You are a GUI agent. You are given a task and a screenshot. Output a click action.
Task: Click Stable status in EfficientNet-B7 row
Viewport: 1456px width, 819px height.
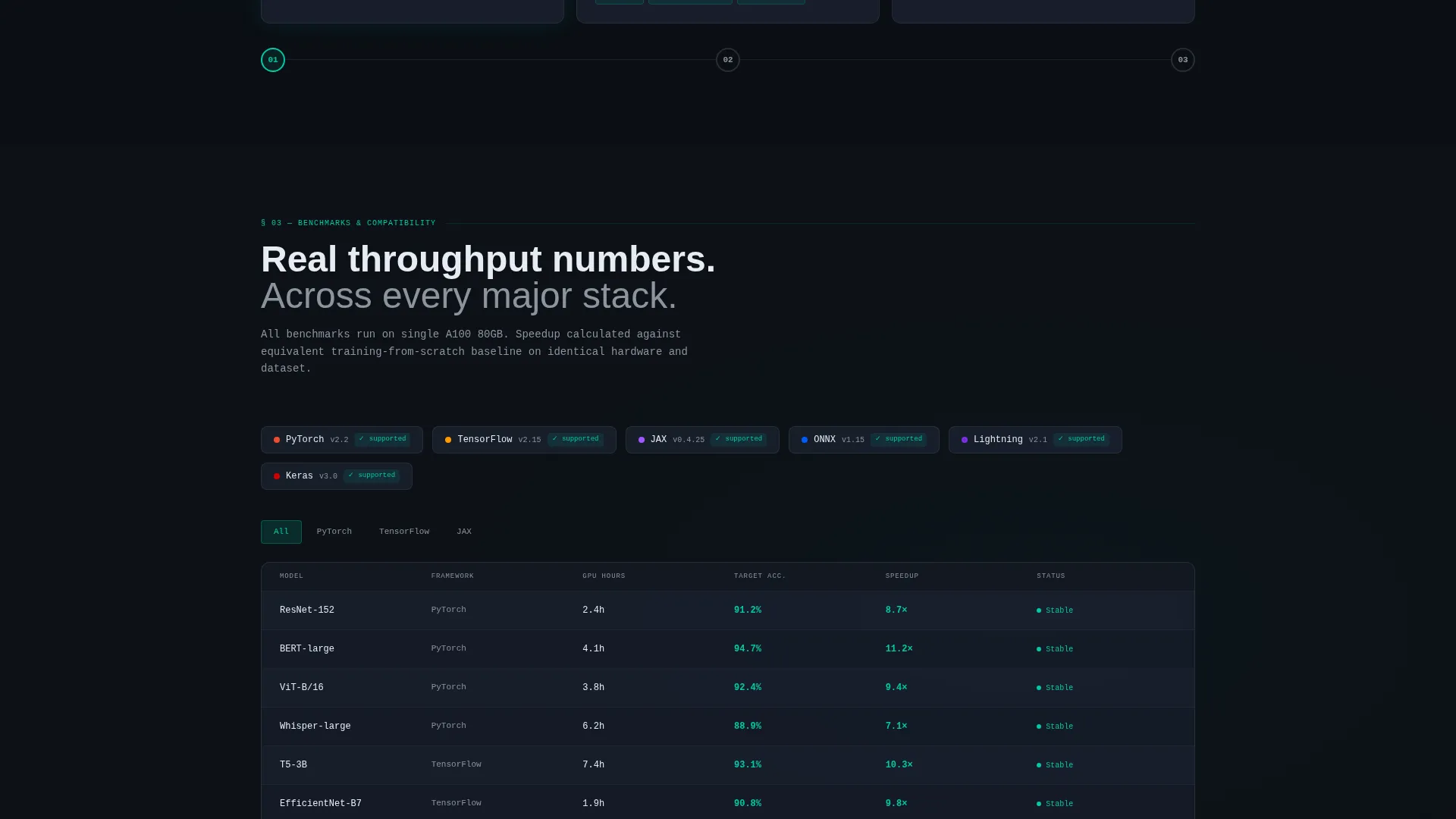point(1055,804)
